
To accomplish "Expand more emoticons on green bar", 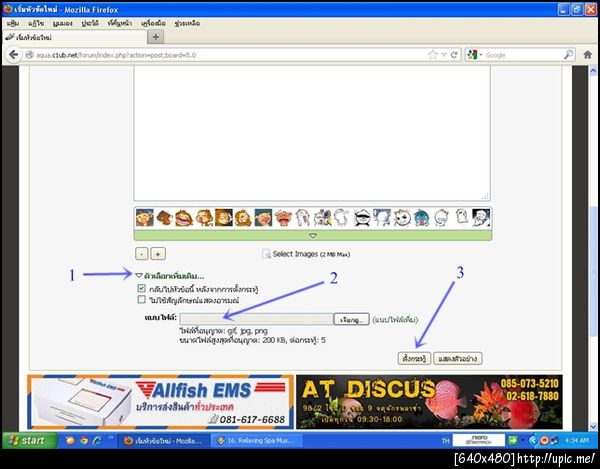I will [313, 235].
